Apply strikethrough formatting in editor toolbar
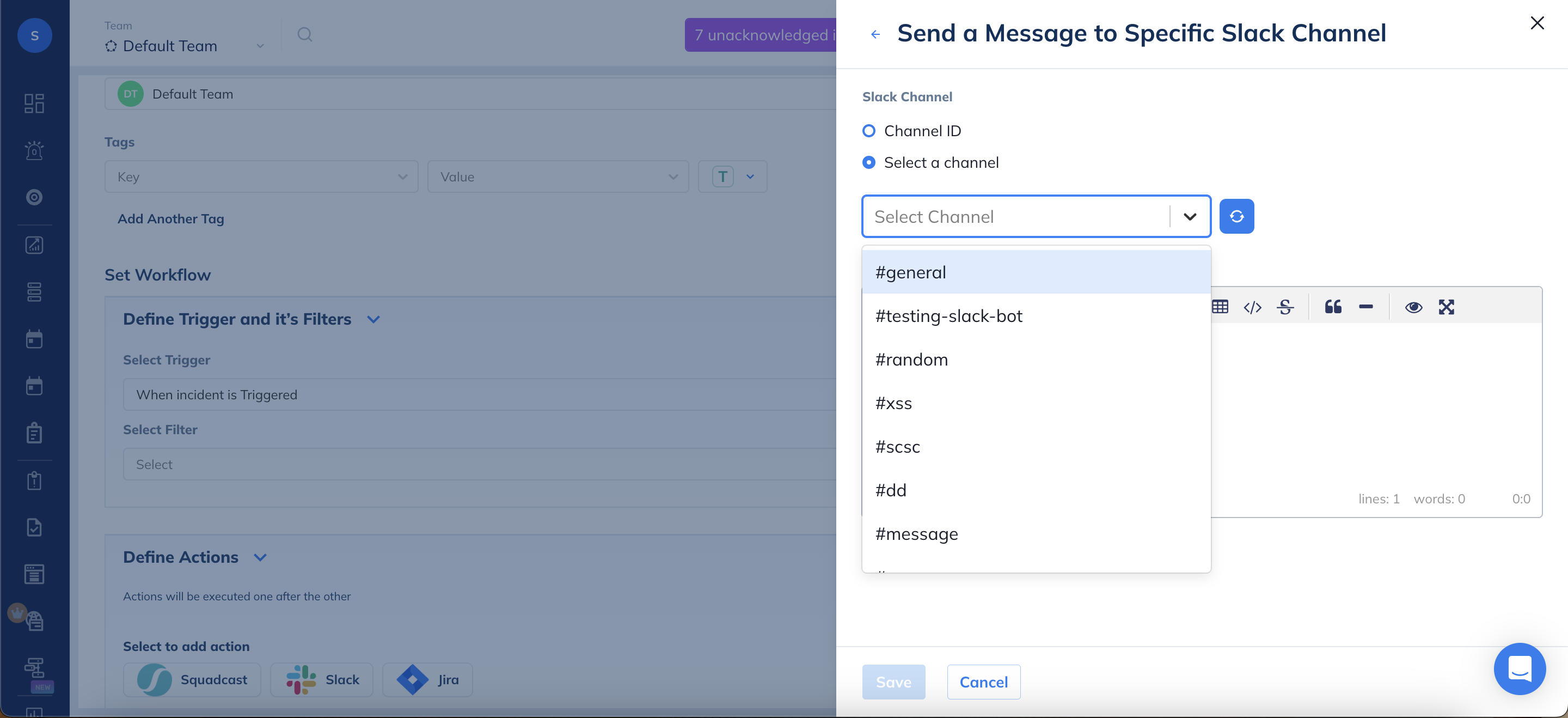The image size is (1568, 718). click(1285, 307)
